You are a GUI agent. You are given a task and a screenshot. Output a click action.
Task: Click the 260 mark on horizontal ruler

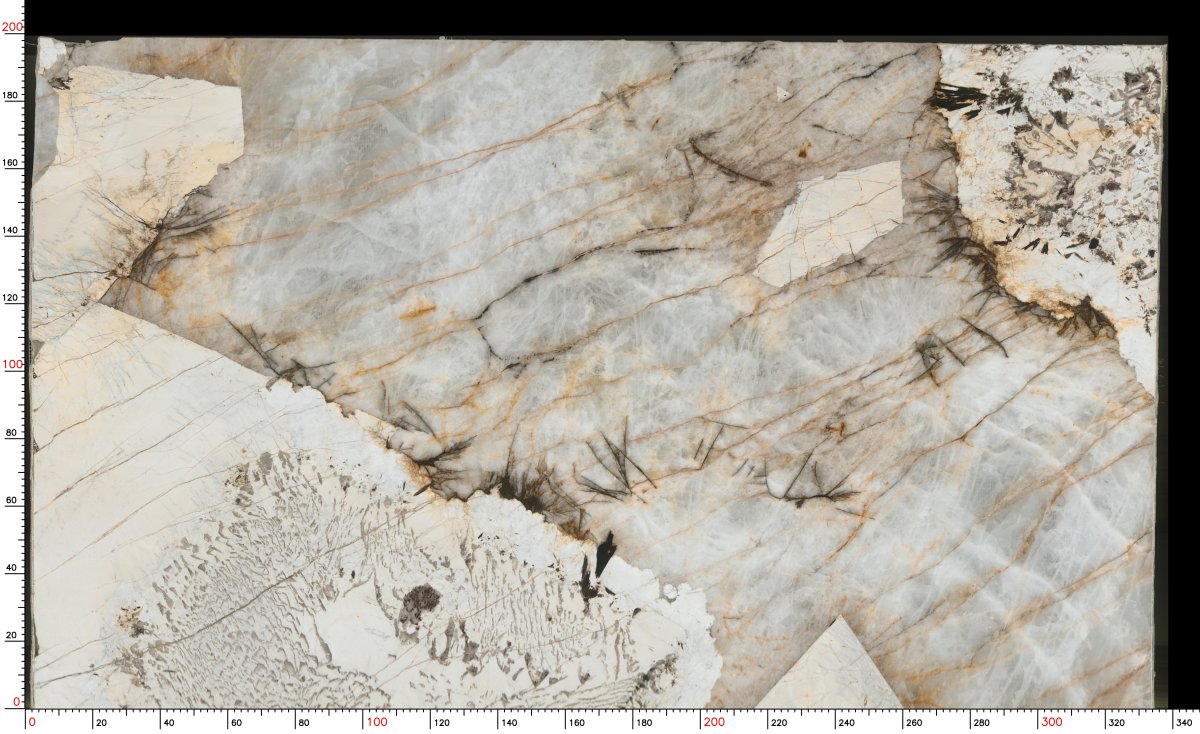[915, 722]
